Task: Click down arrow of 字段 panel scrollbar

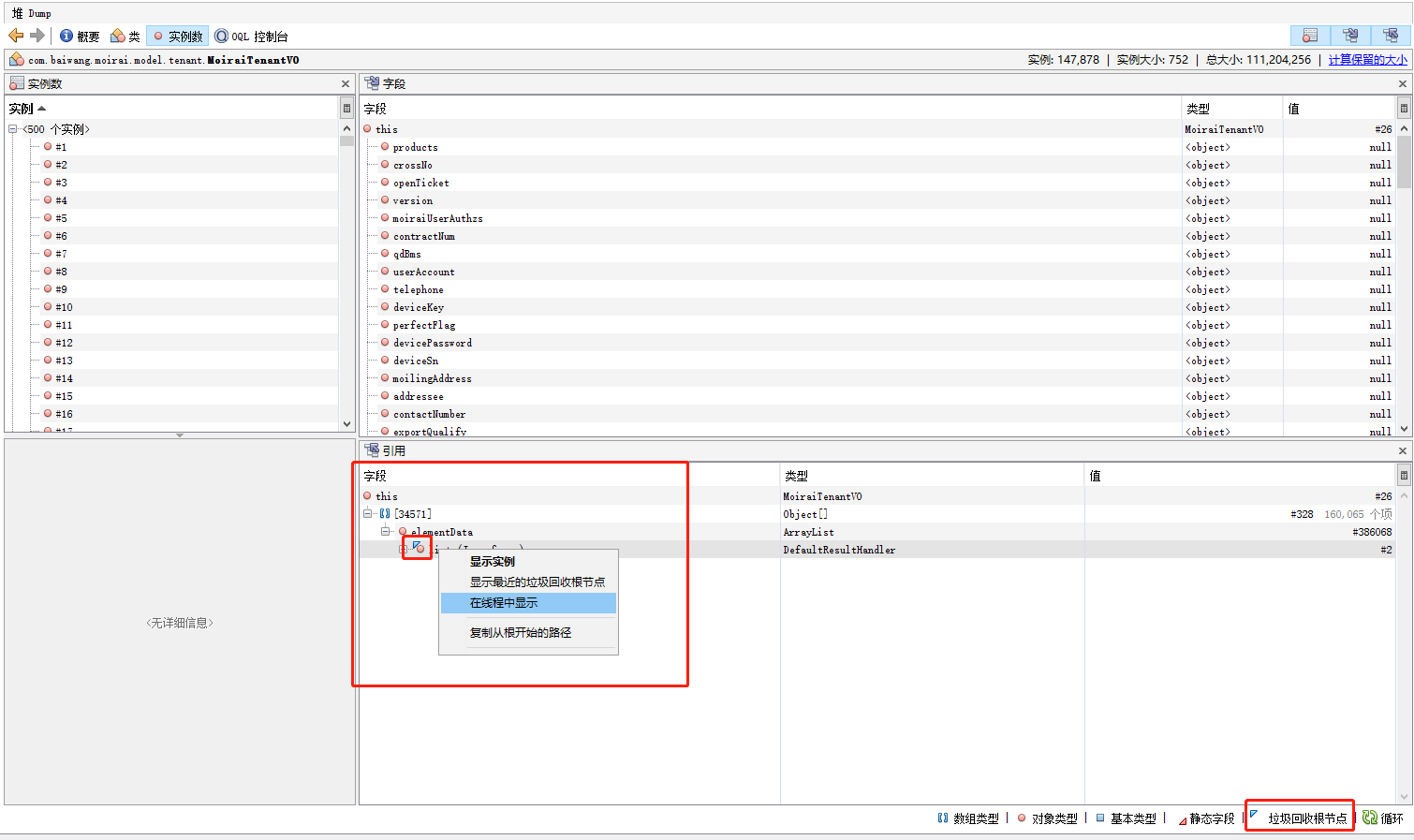Action: (x=1404, y=428)
